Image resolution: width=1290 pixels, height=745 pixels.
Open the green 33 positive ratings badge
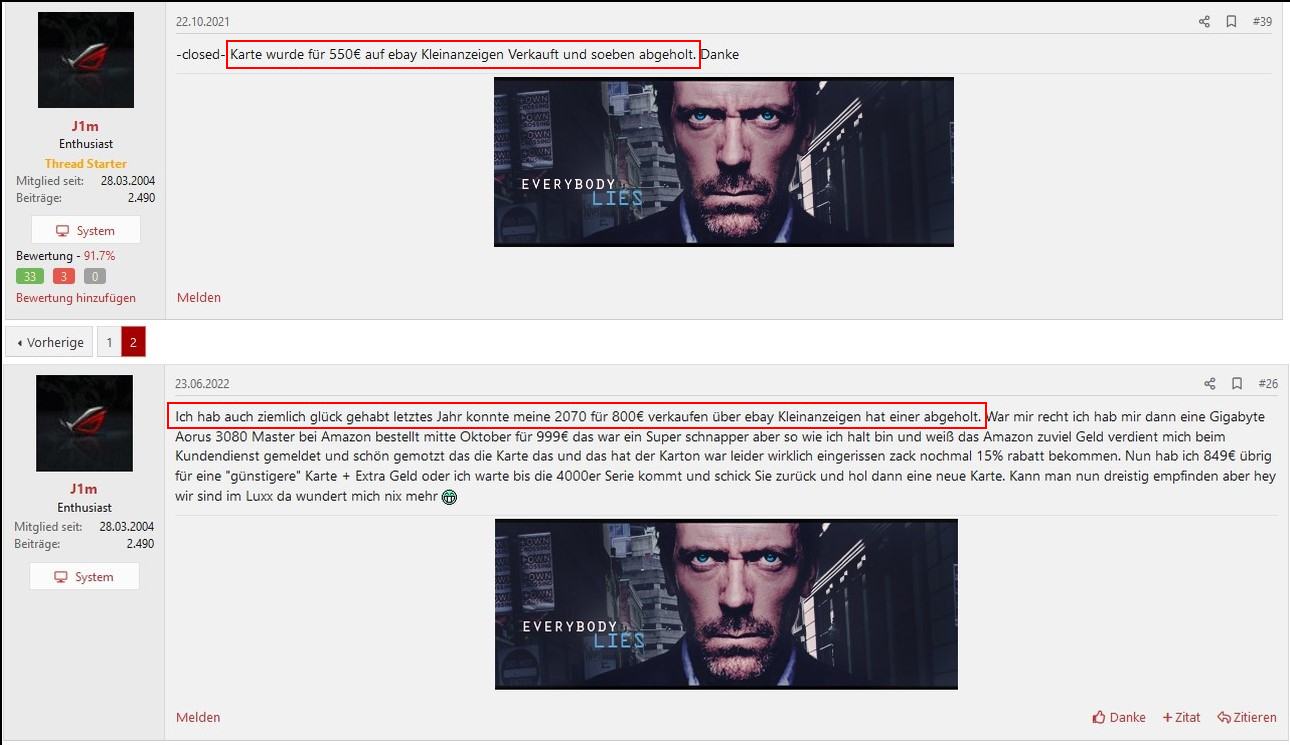tap(30, 276)
